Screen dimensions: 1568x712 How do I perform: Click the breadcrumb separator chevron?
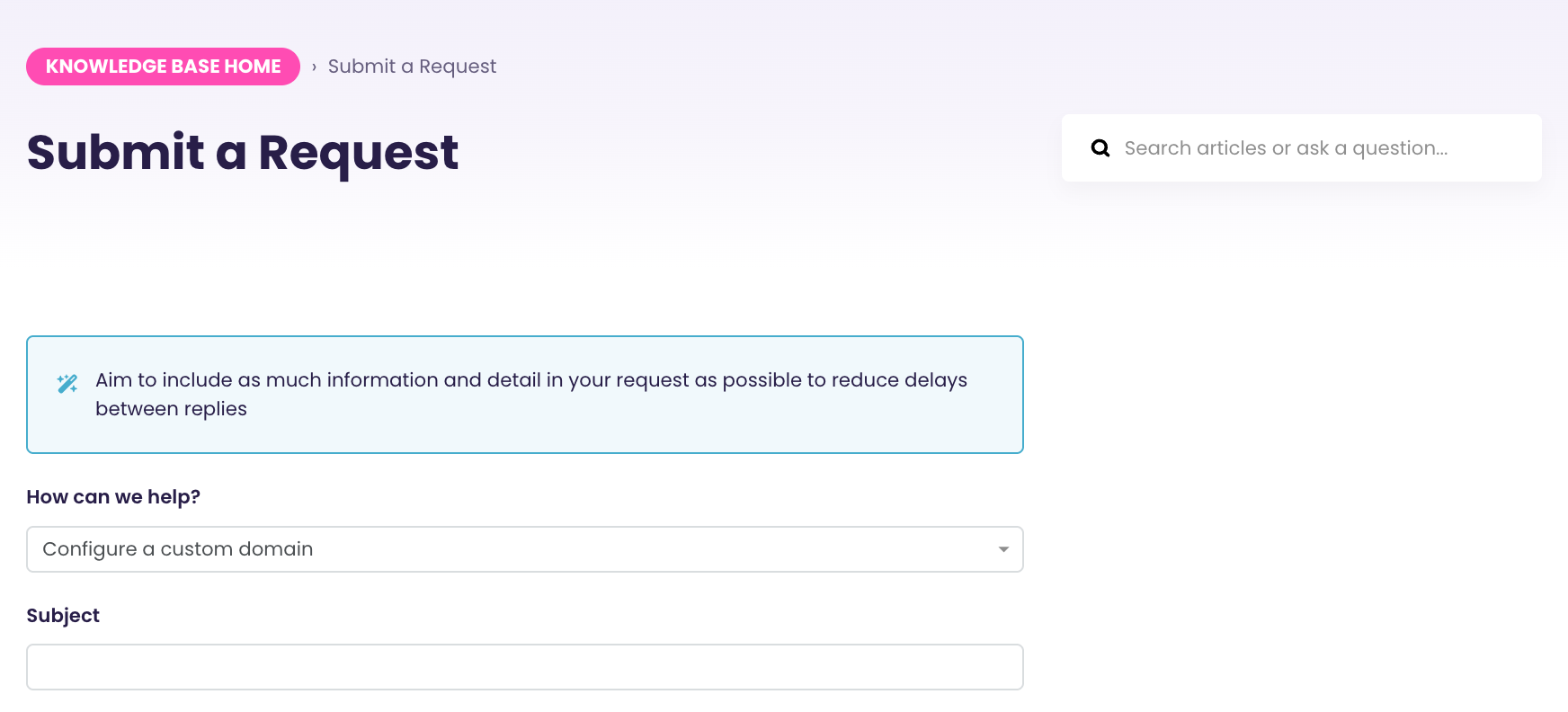click(314, 67)
